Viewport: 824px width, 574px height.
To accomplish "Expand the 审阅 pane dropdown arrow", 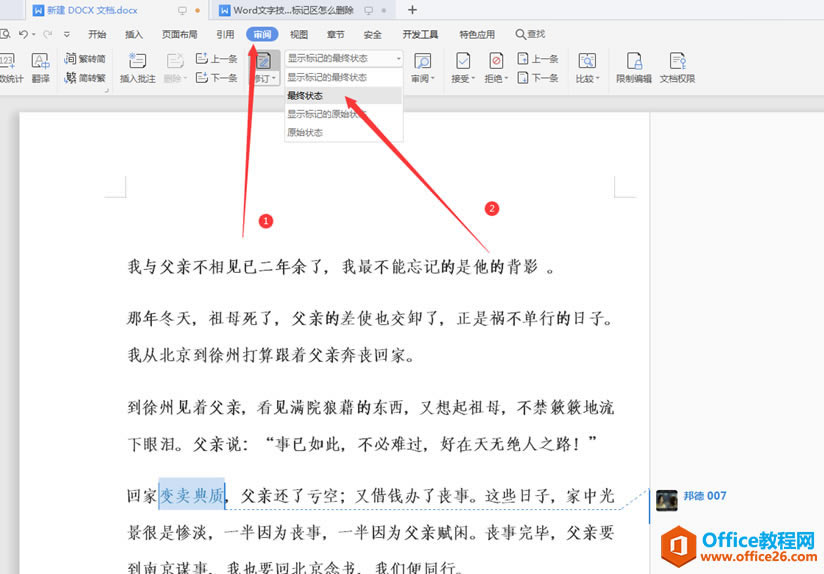I will pos(432,79).
